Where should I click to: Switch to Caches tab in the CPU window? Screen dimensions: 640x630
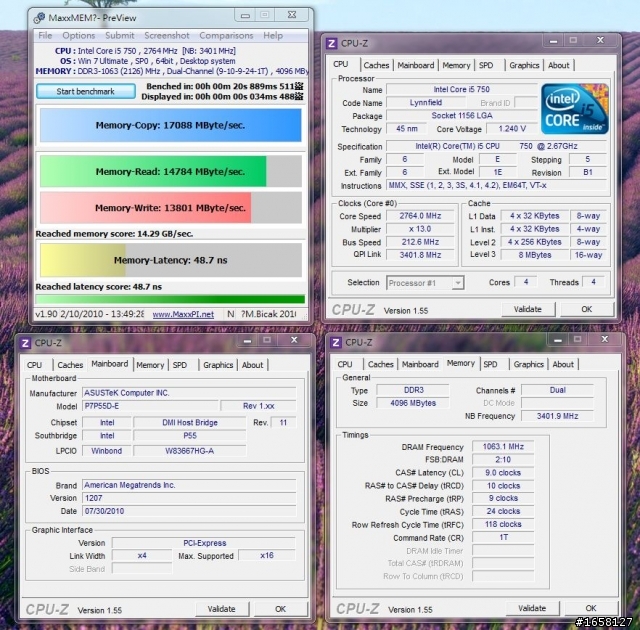(x=376, y=65)
